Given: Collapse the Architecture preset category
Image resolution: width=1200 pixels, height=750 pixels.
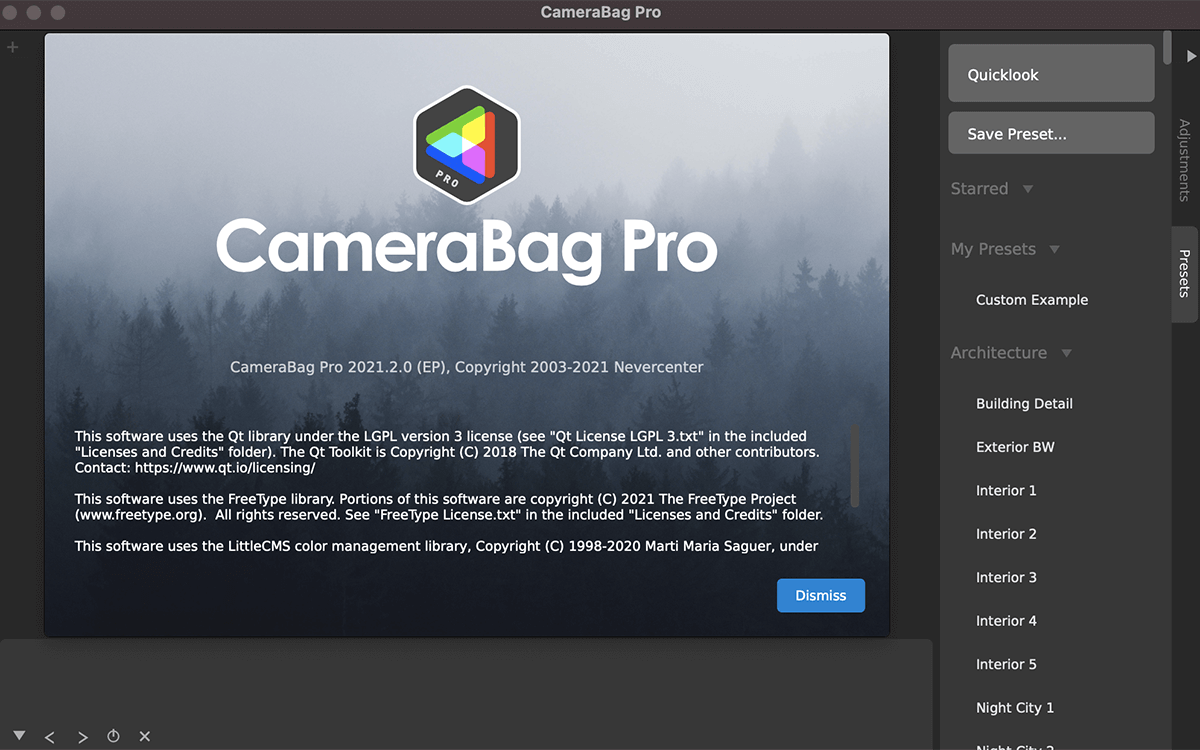Looking at the screenshot, I should click(x=1066, y=353).
